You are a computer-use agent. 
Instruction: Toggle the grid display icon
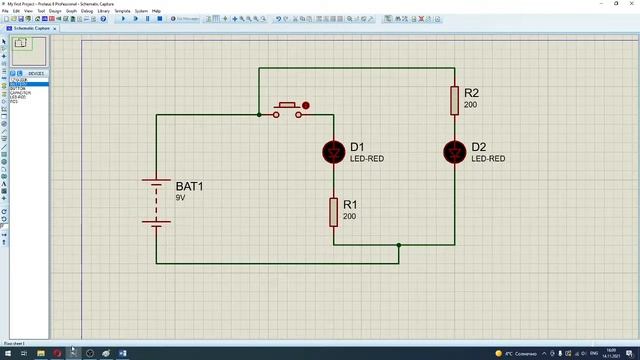tap(216, 19)
